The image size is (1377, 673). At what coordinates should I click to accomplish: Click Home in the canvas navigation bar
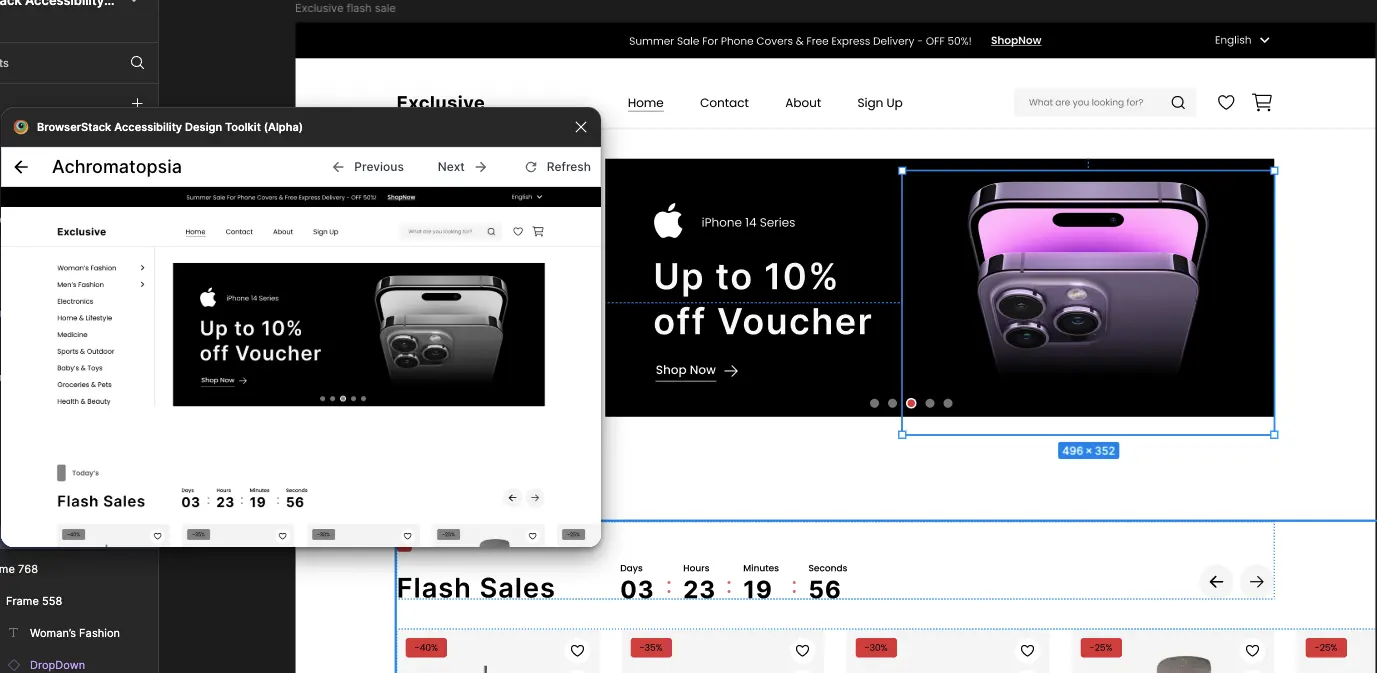coord(645,103)
